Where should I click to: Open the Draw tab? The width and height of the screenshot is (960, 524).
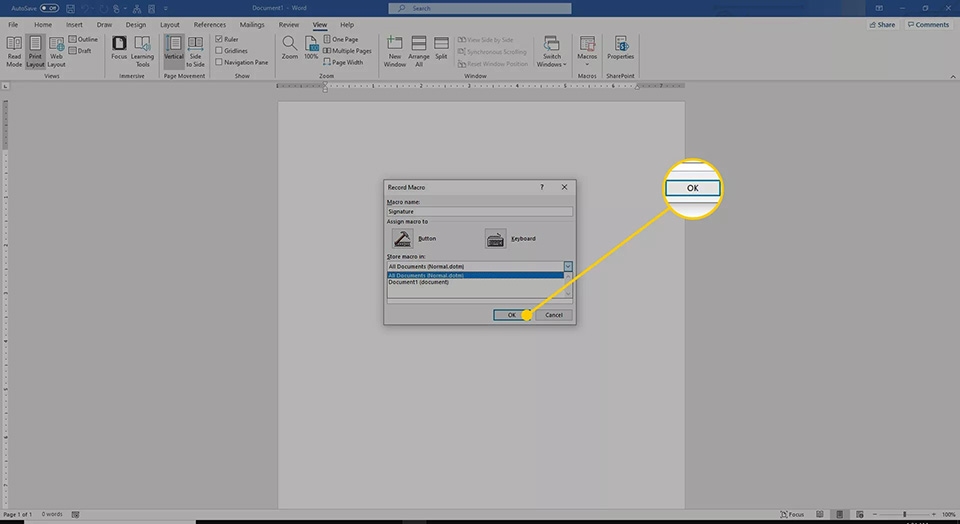click(104, 25)
